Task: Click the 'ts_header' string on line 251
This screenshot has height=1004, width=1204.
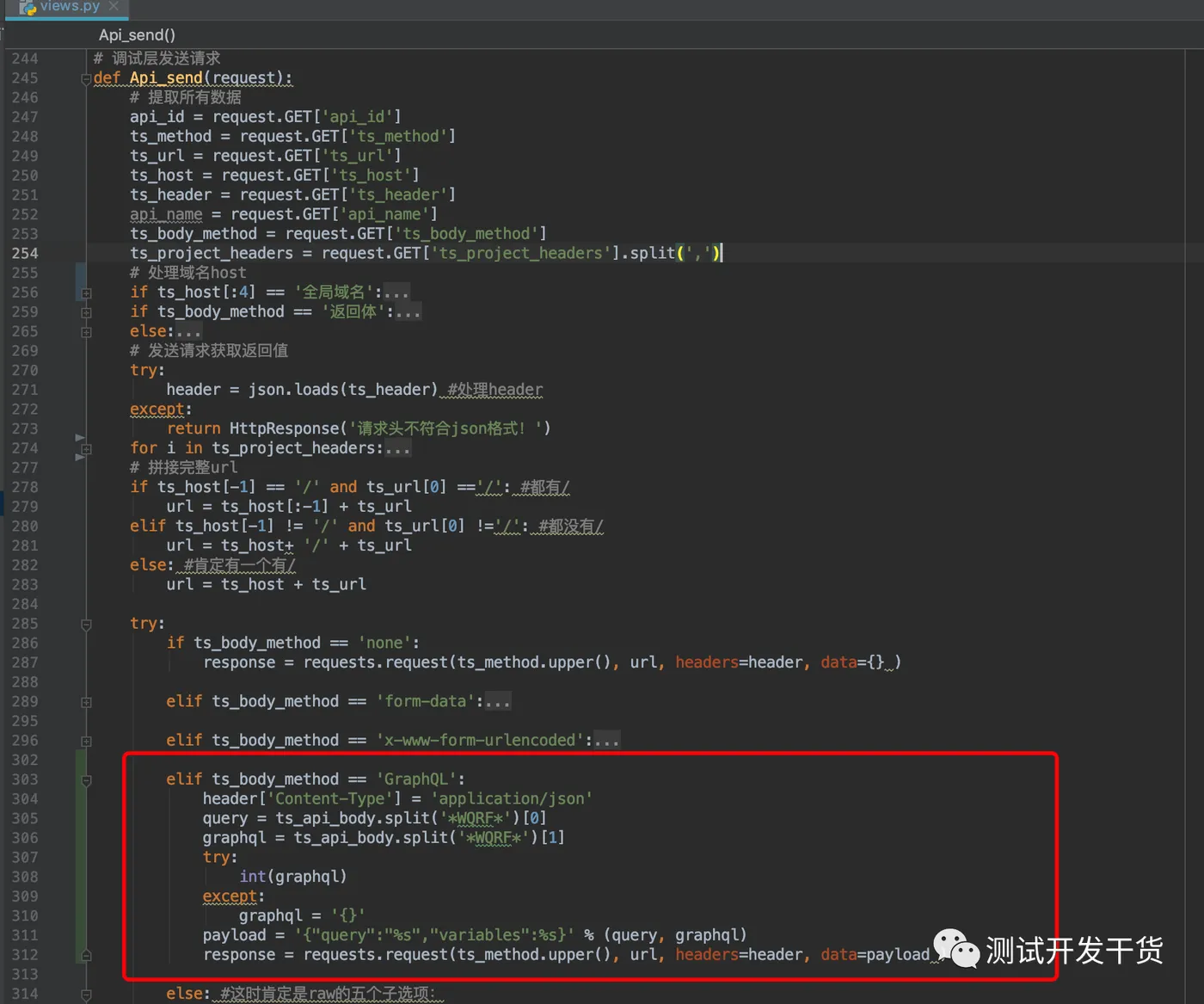Action: [397, 194]
